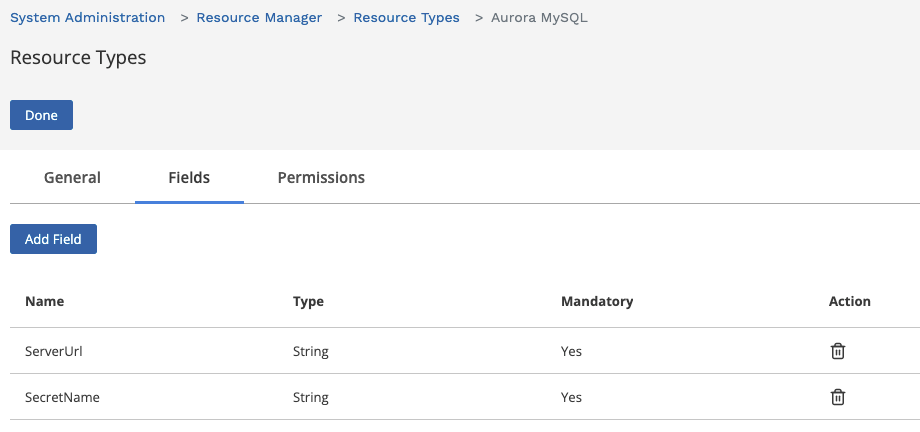Go to System Administration breadcrumb

(x=87, y=18)
